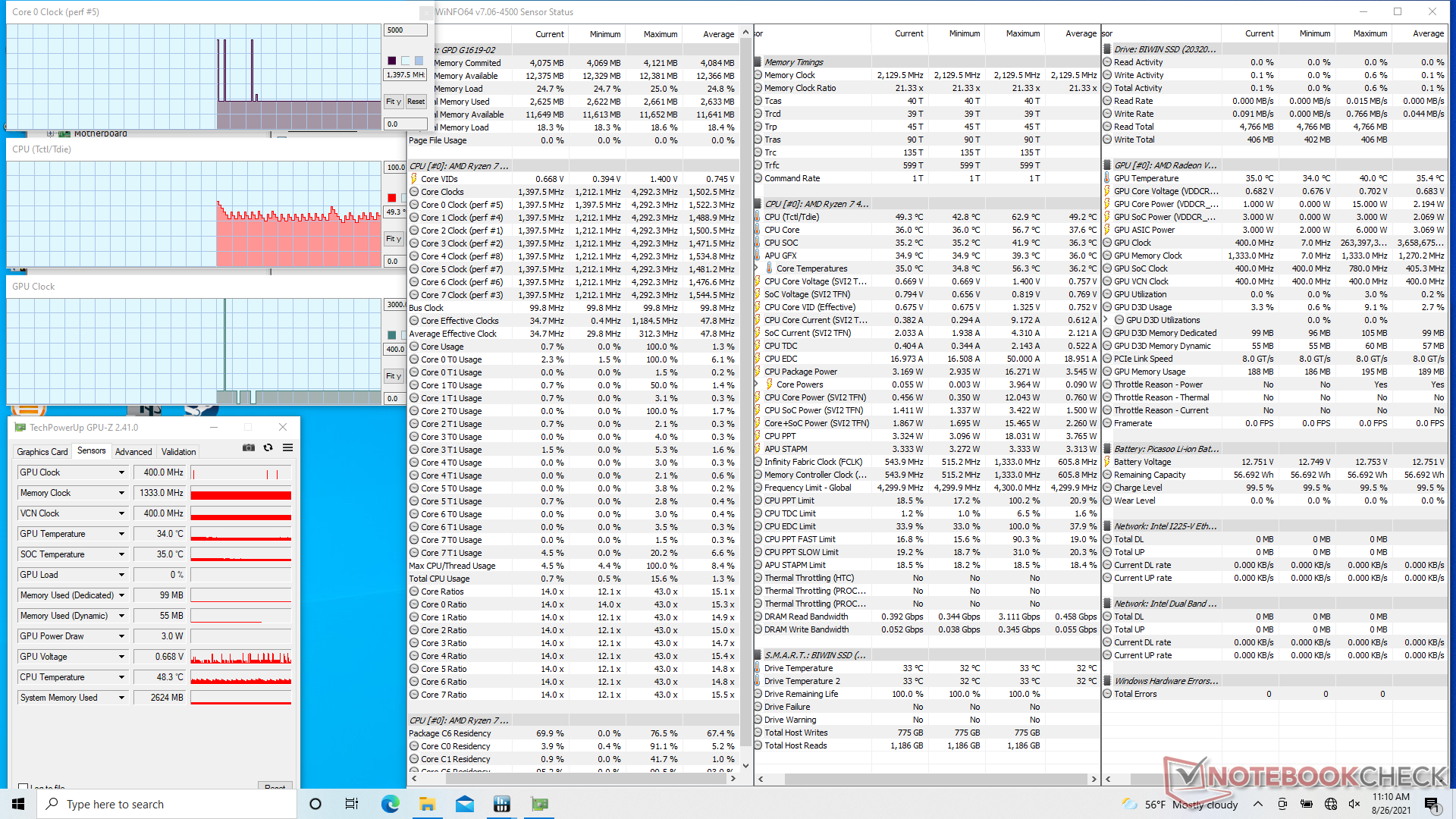
Task: Open the Advanced tab in GPU-Z
Action: [x=133, y=452]
